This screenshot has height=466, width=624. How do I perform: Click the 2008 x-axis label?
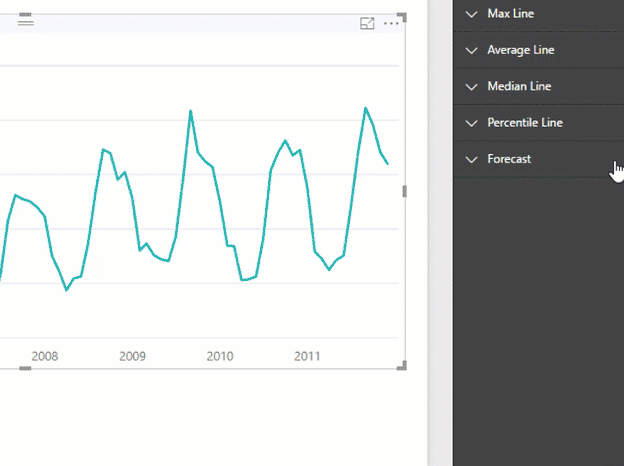[45, 356]
